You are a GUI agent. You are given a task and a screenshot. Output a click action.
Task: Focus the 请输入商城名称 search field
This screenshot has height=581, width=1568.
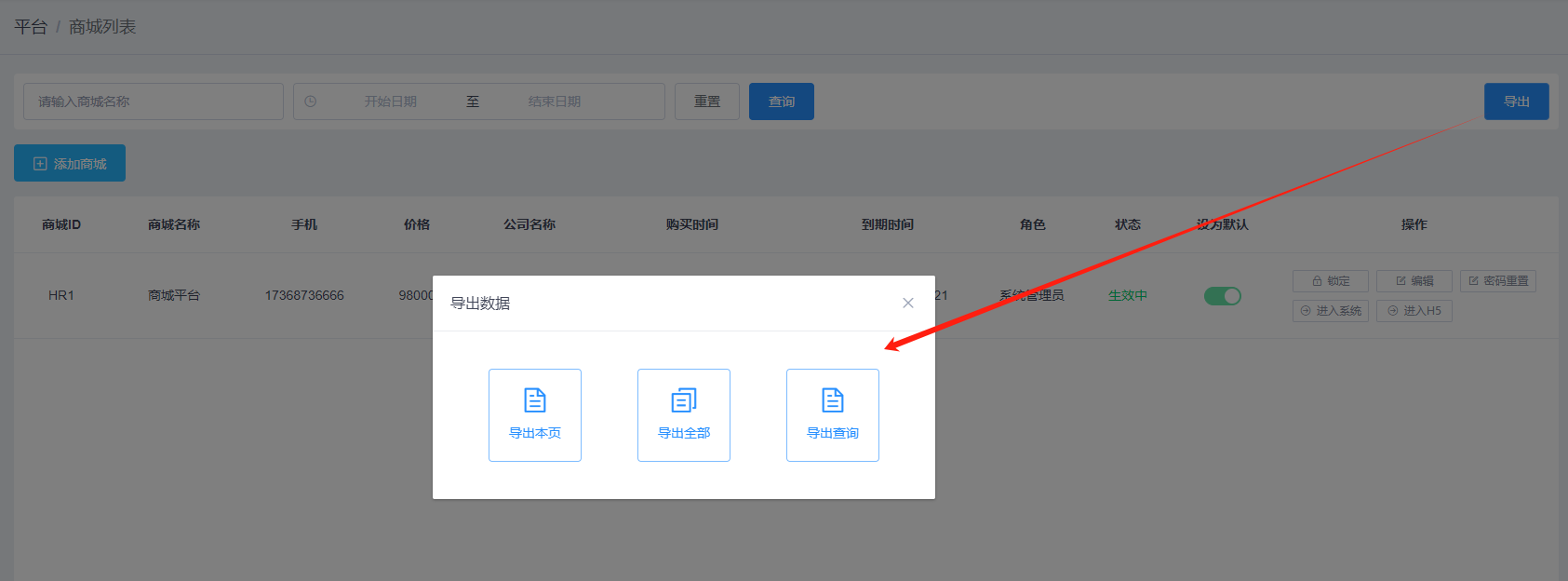(154, 101)
